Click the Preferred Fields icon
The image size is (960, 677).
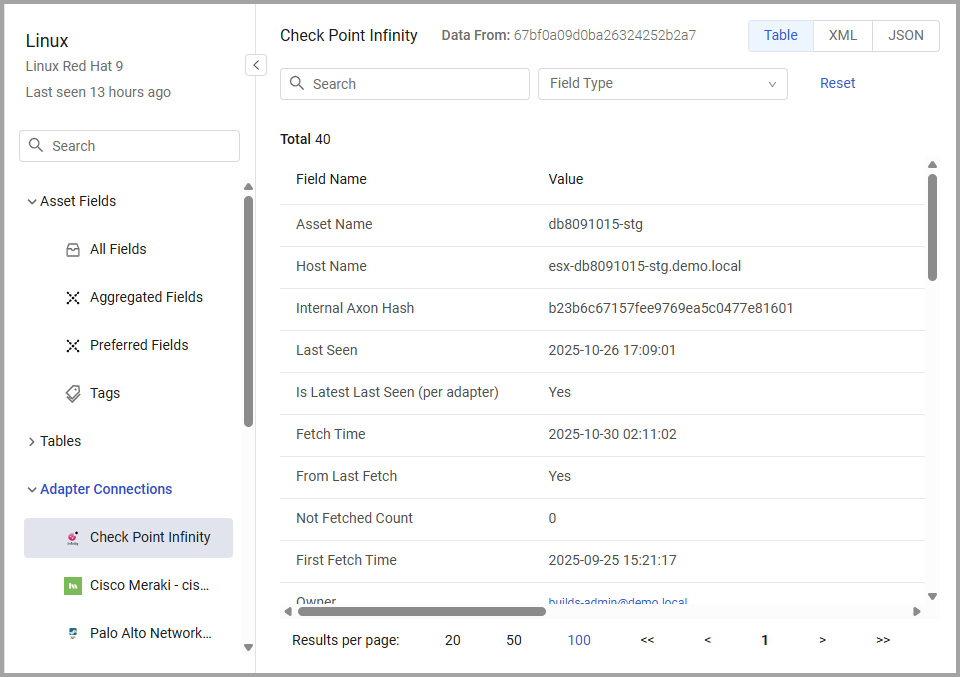73,346
